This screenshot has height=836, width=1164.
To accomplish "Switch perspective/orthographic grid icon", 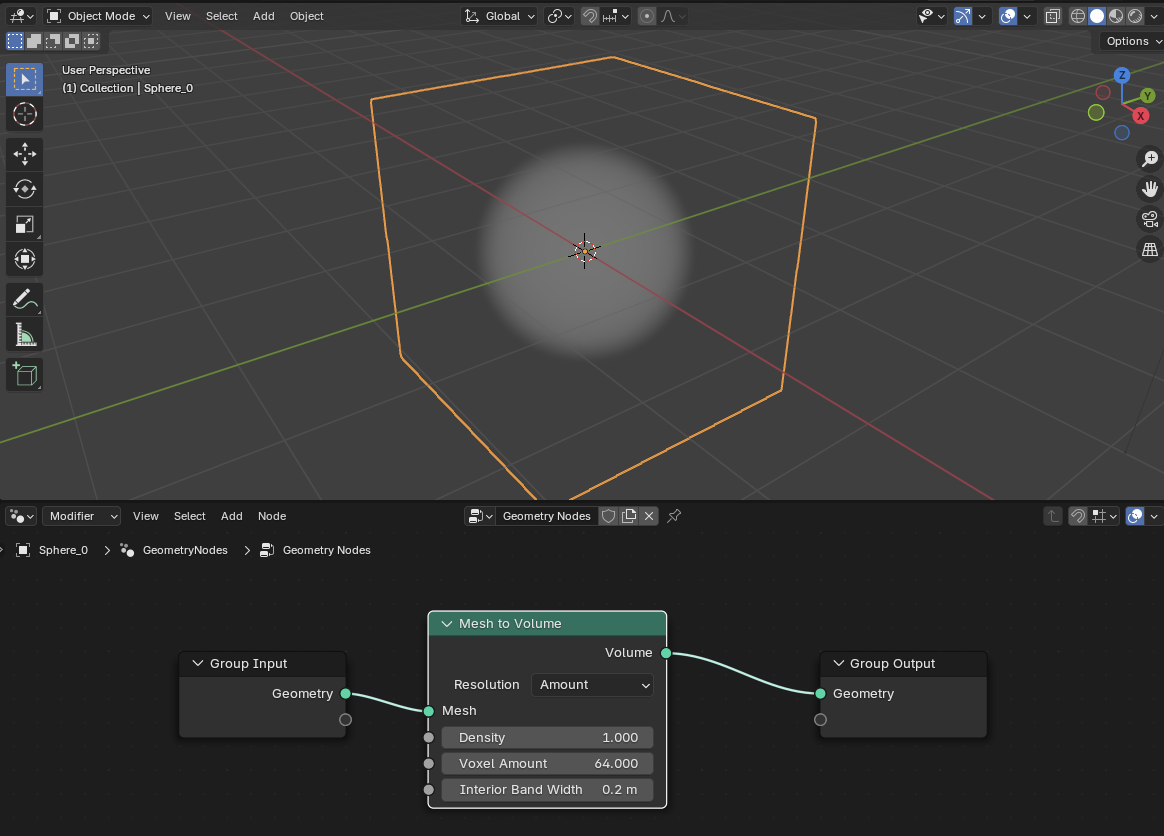I will 1150,250.
